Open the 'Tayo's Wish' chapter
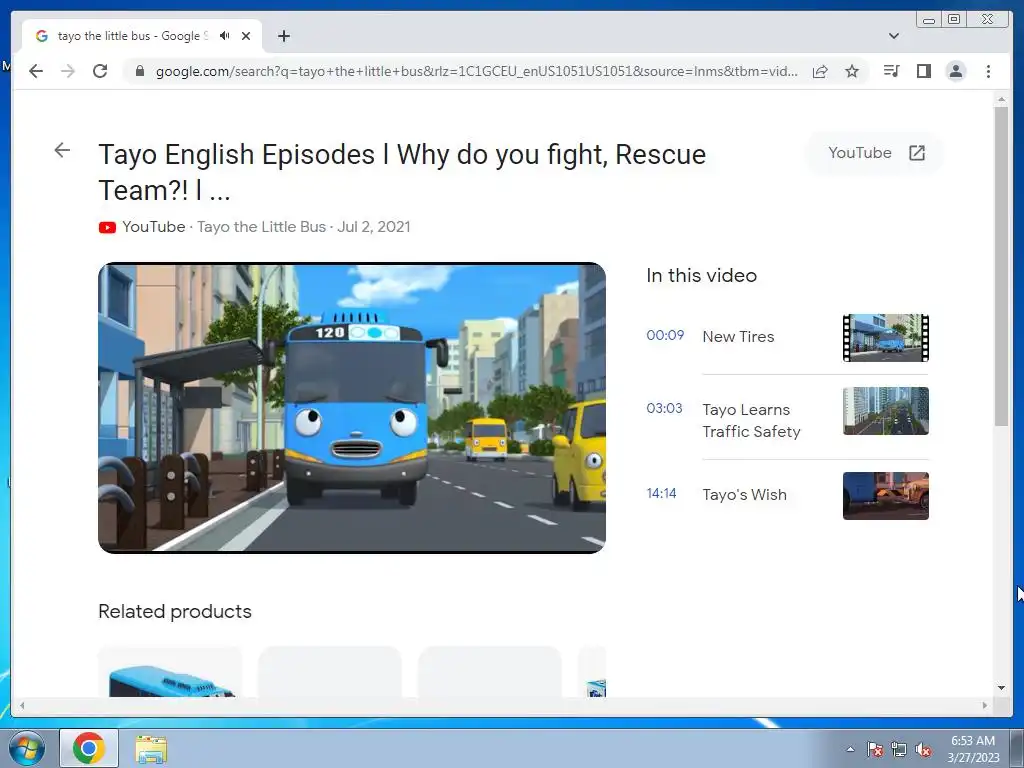 744,495
